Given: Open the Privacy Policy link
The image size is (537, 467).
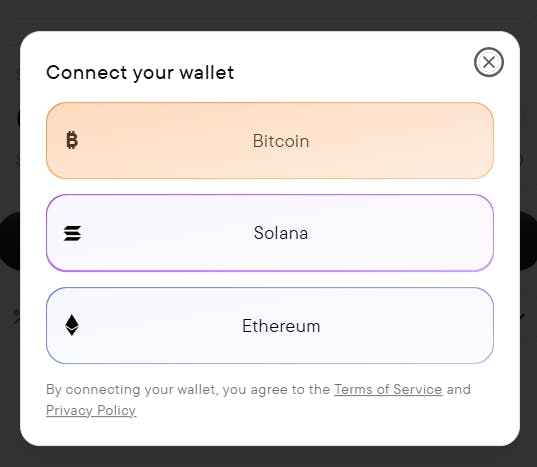Looking at the screenshot, I should coord(91,410).
